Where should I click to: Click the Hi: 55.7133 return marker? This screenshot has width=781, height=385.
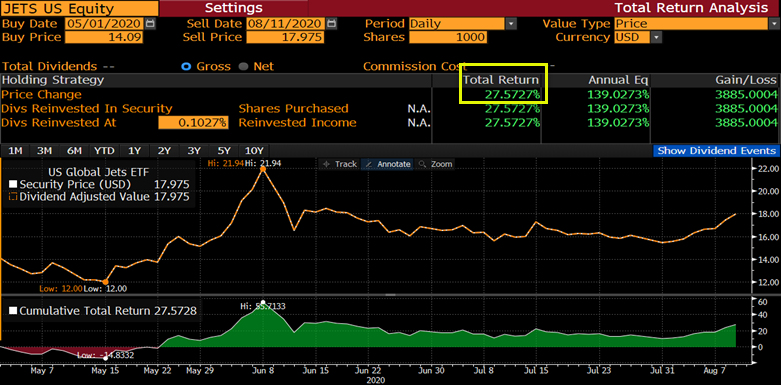[x=263, y=302]
